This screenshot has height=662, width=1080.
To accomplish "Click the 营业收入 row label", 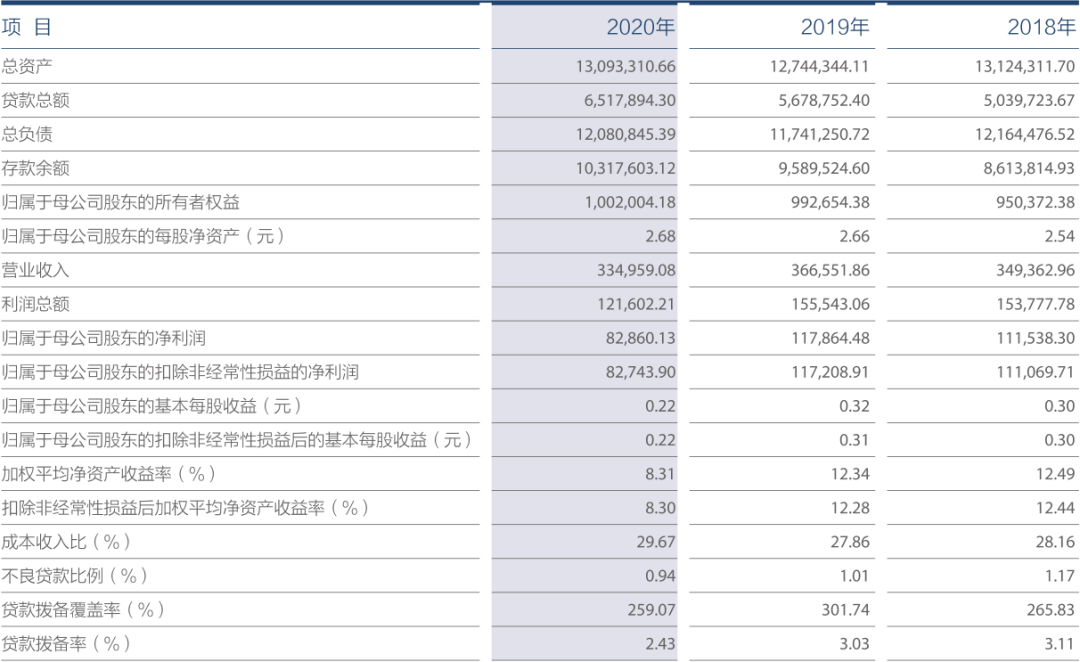I will click(35, 270).
